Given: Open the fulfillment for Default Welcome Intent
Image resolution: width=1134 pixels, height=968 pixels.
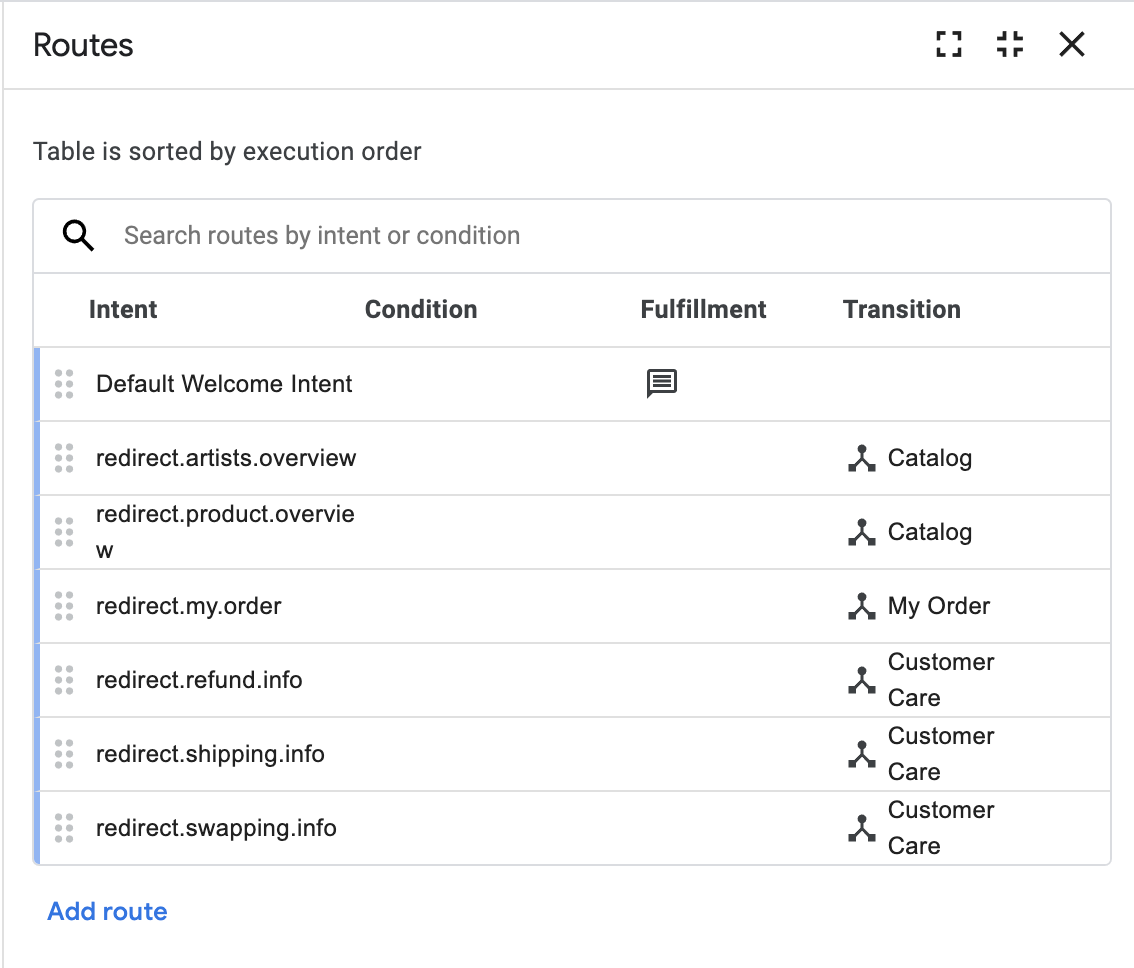Looking at the screenshot, I should pos(662,383).
